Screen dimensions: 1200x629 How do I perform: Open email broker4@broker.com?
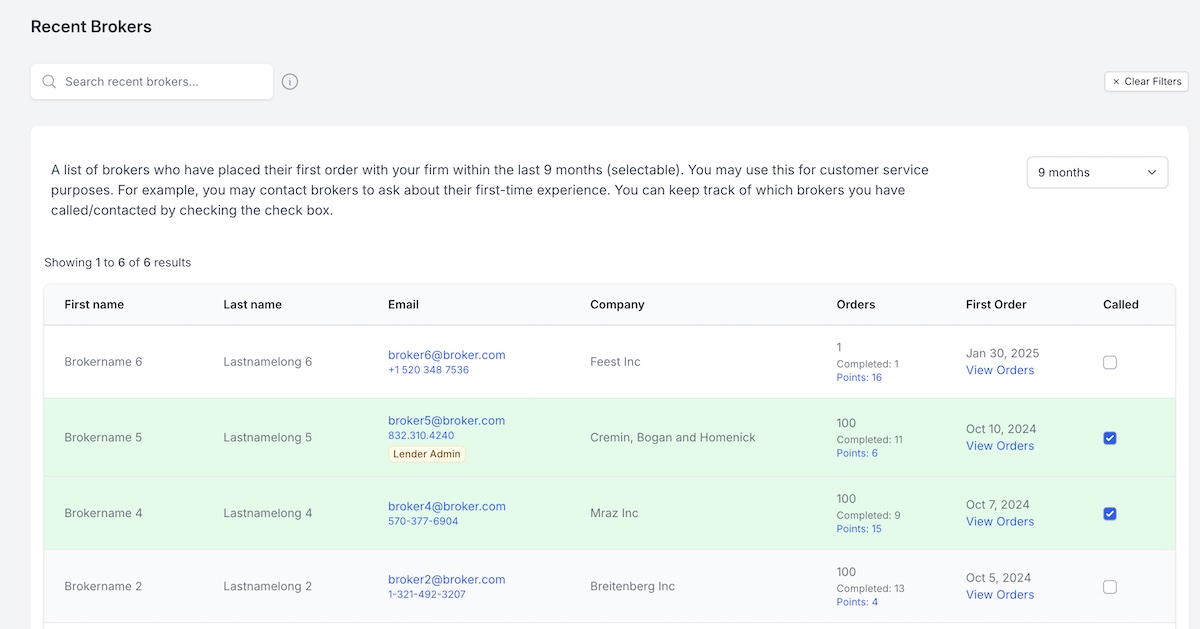(447, 507)
